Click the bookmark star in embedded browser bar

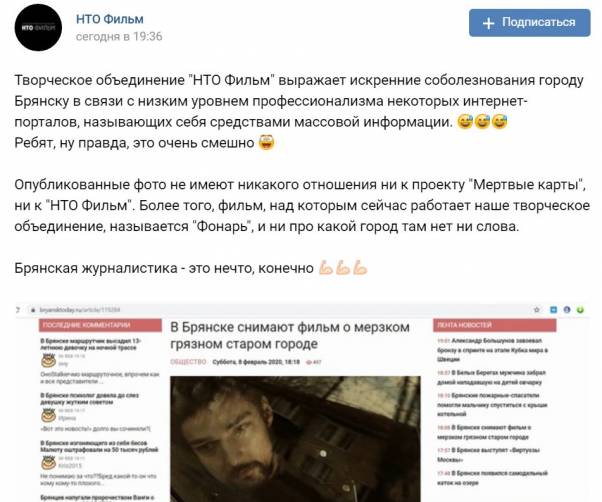(x=537, y=310)
